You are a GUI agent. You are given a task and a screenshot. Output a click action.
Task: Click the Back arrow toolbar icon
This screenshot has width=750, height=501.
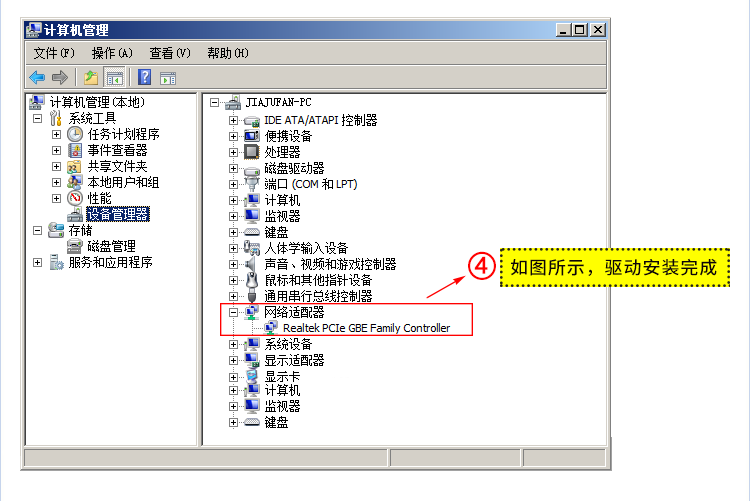point(37,77)
